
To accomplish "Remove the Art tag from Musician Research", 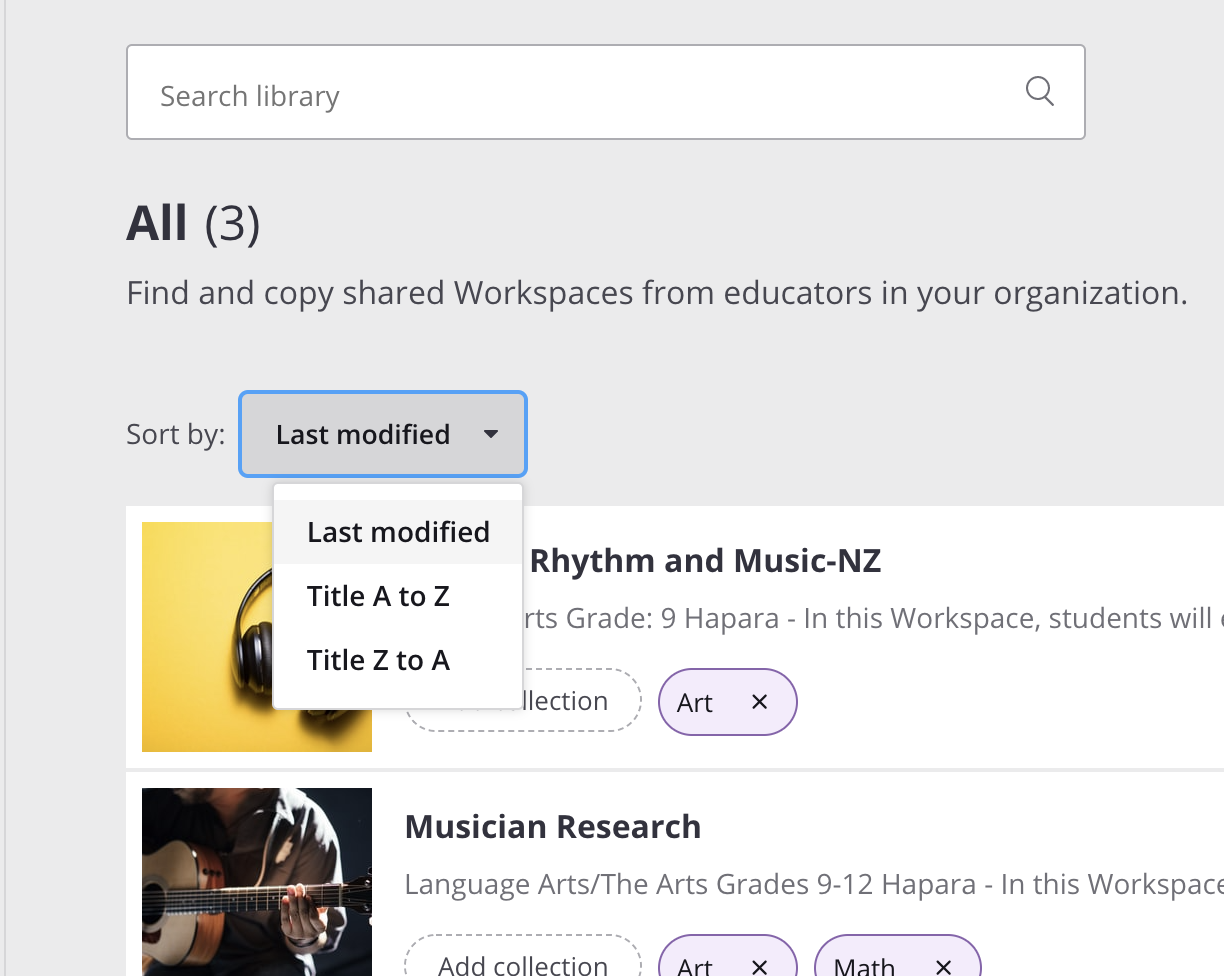I will point(759,967).
